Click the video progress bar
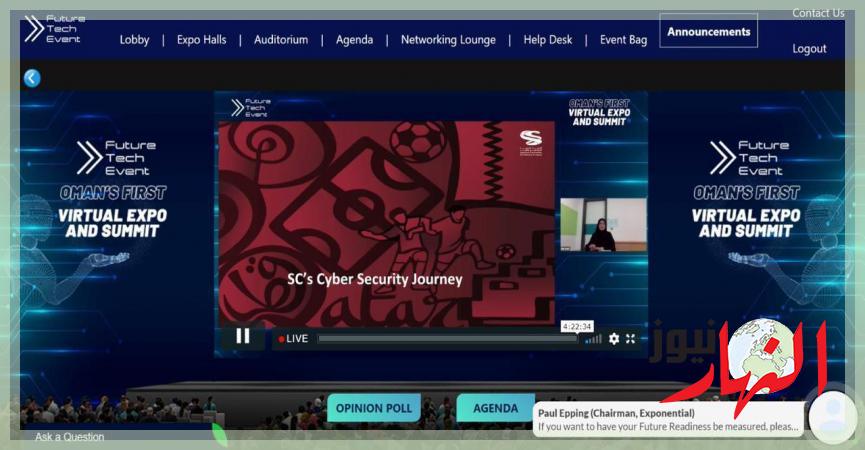Image resolution: width=865 pixels, height=450 pixels. 447,339
